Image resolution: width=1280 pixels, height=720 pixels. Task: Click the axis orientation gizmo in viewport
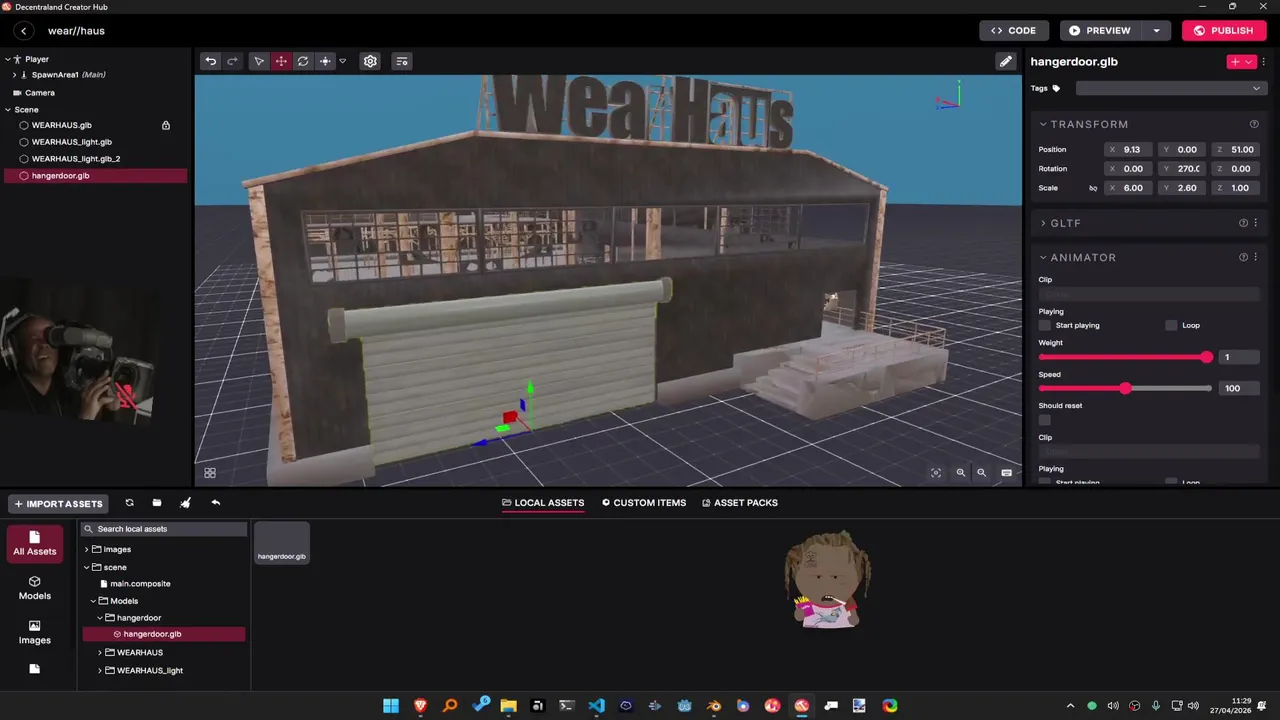click(950, 97)
